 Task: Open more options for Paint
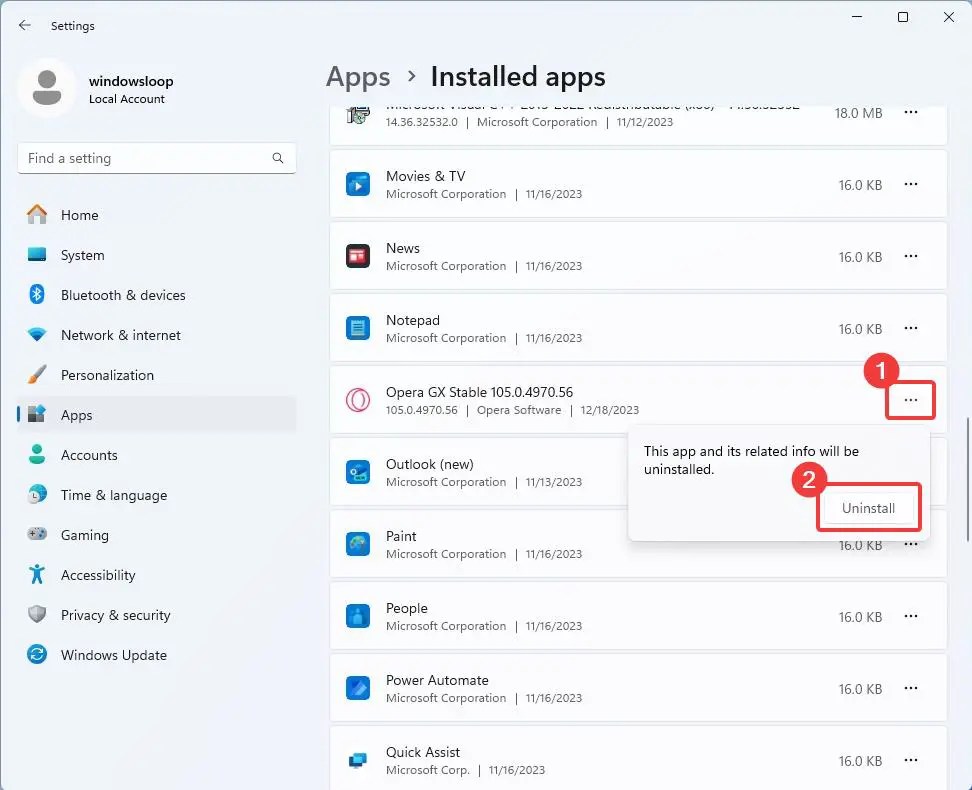(x=911, y=545)
